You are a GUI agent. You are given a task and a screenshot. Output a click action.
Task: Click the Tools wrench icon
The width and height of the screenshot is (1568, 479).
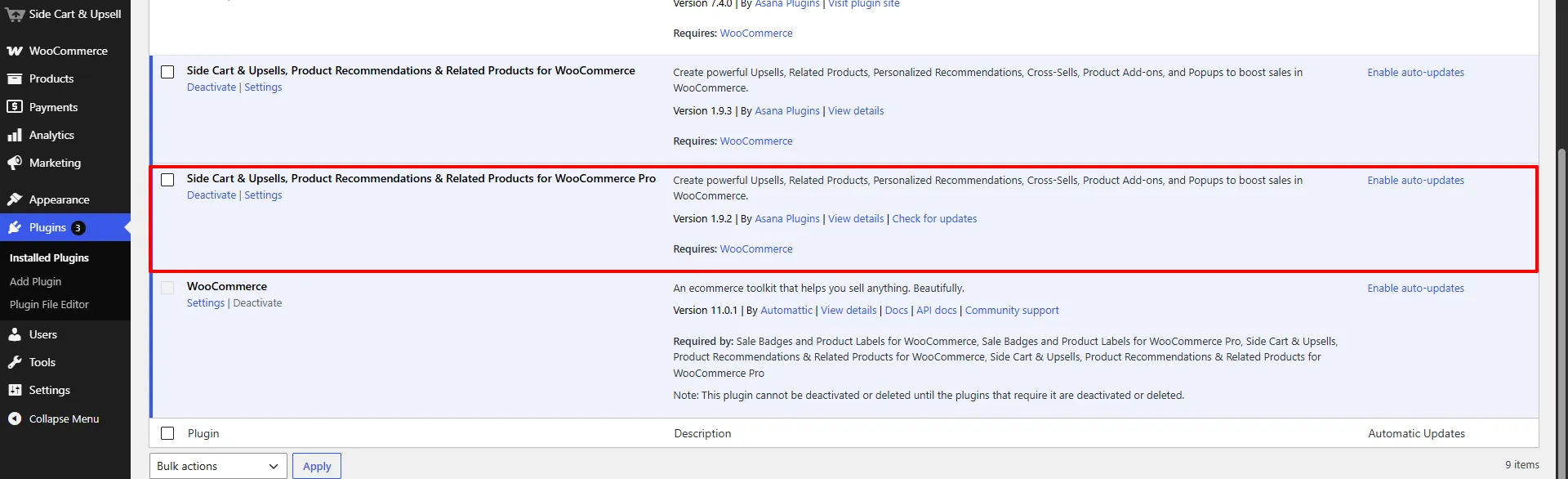pos(15,362)
